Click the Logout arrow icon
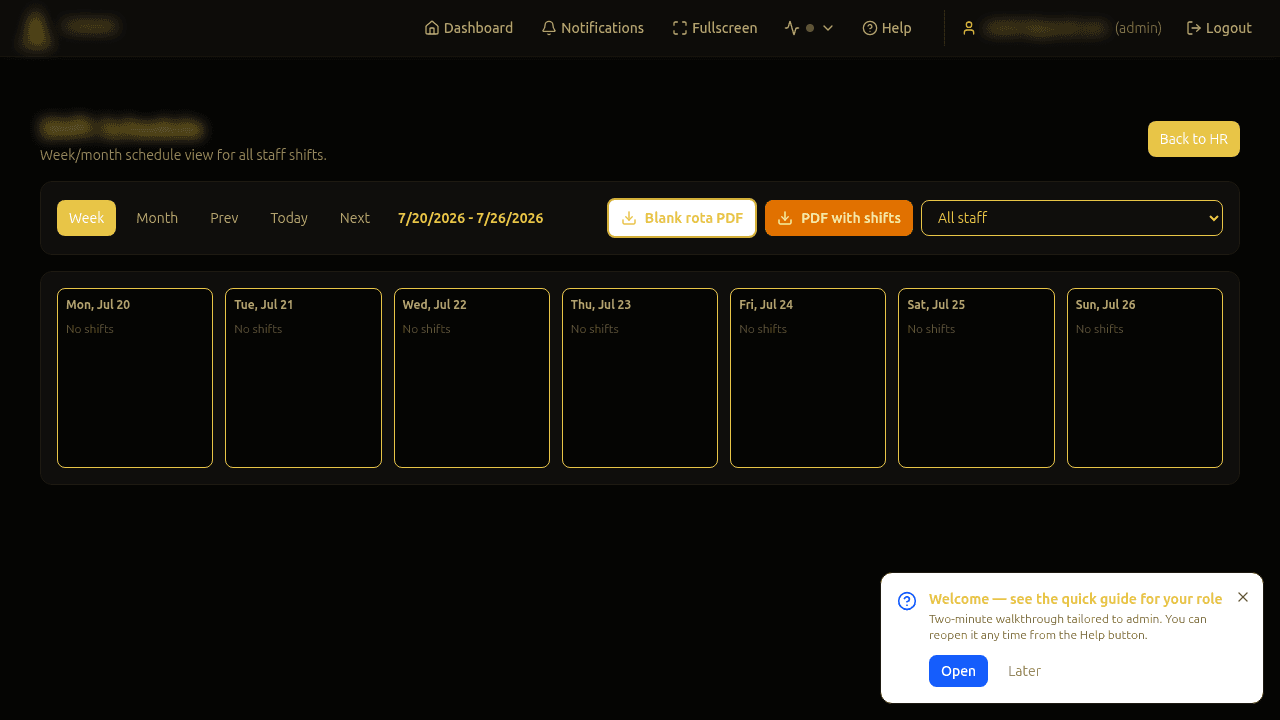 pyautogui.click(x=1194, y=28)
